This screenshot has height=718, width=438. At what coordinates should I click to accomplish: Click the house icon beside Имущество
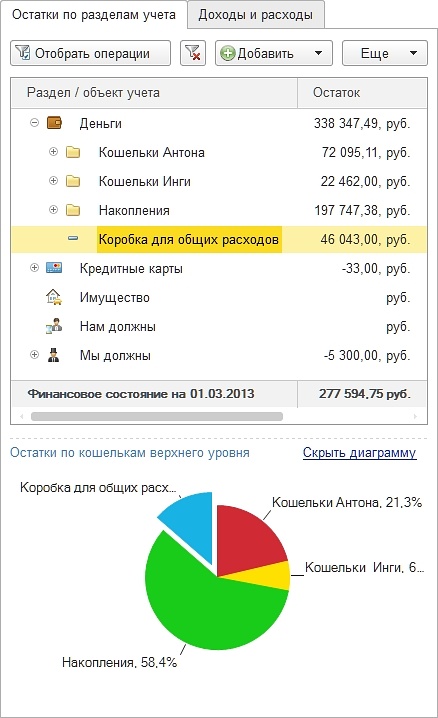(54, 297)
